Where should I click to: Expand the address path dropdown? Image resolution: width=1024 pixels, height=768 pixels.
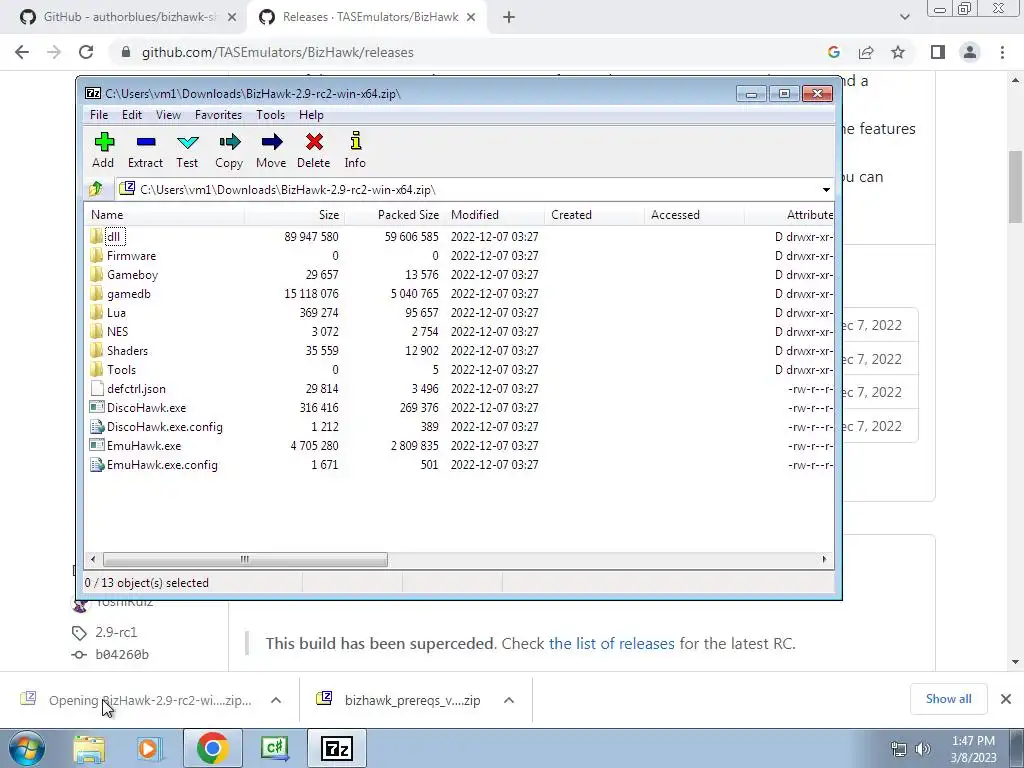pyautogui.click(x=825, y=189)
